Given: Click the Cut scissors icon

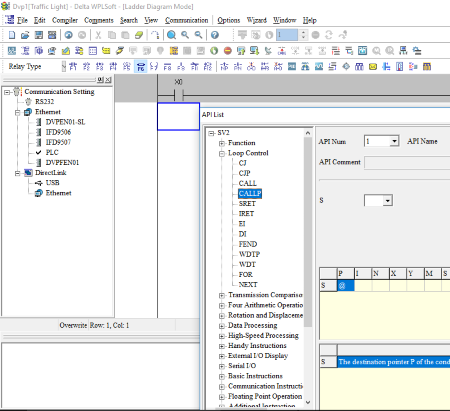Looking at the screenshot, I should pyautogui.click(x=98, y=35).
